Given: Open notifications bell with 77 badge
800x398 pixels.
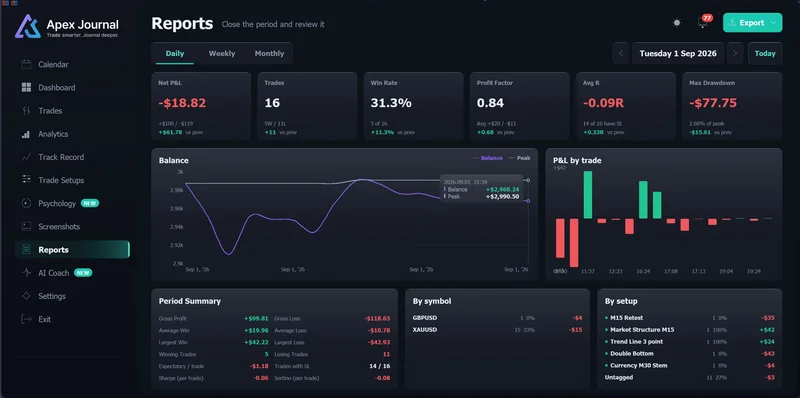Looking at the screenshot, I should tap(703, 23).
